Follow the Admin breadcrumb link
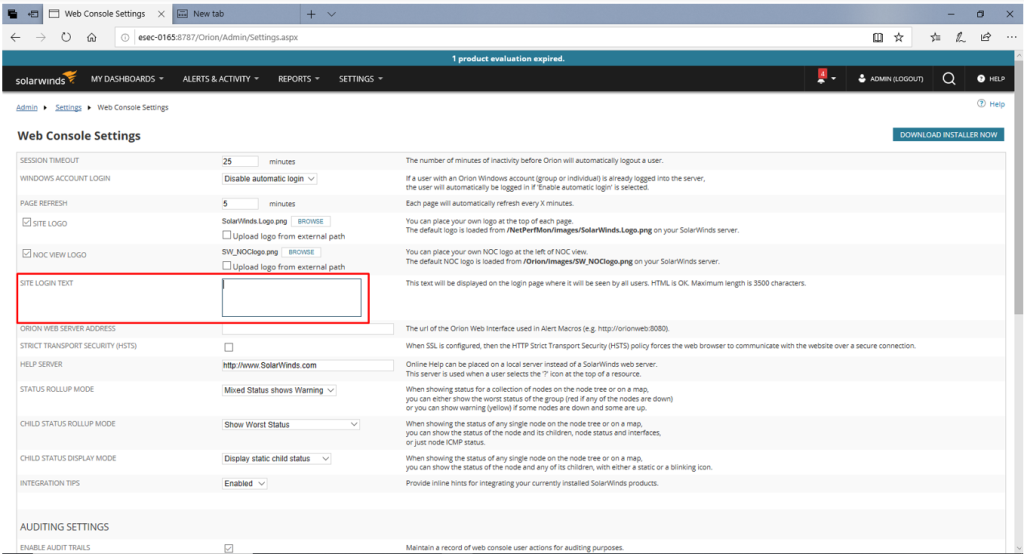 coord(27,108)
